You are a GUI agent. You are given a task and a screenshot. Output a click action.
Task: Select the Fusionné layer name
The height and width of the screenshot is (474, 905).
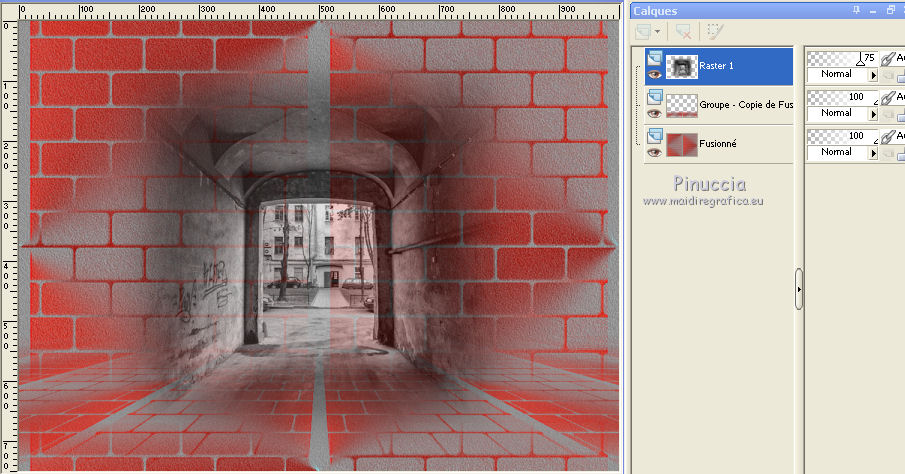718,144
